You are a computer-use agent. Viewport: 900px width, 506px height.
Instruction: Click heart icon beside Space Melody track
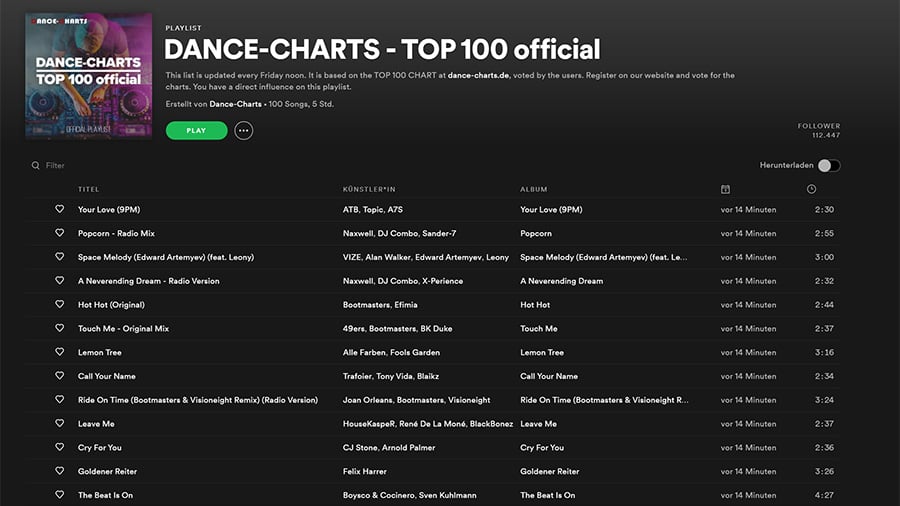(x=60, y=257)
